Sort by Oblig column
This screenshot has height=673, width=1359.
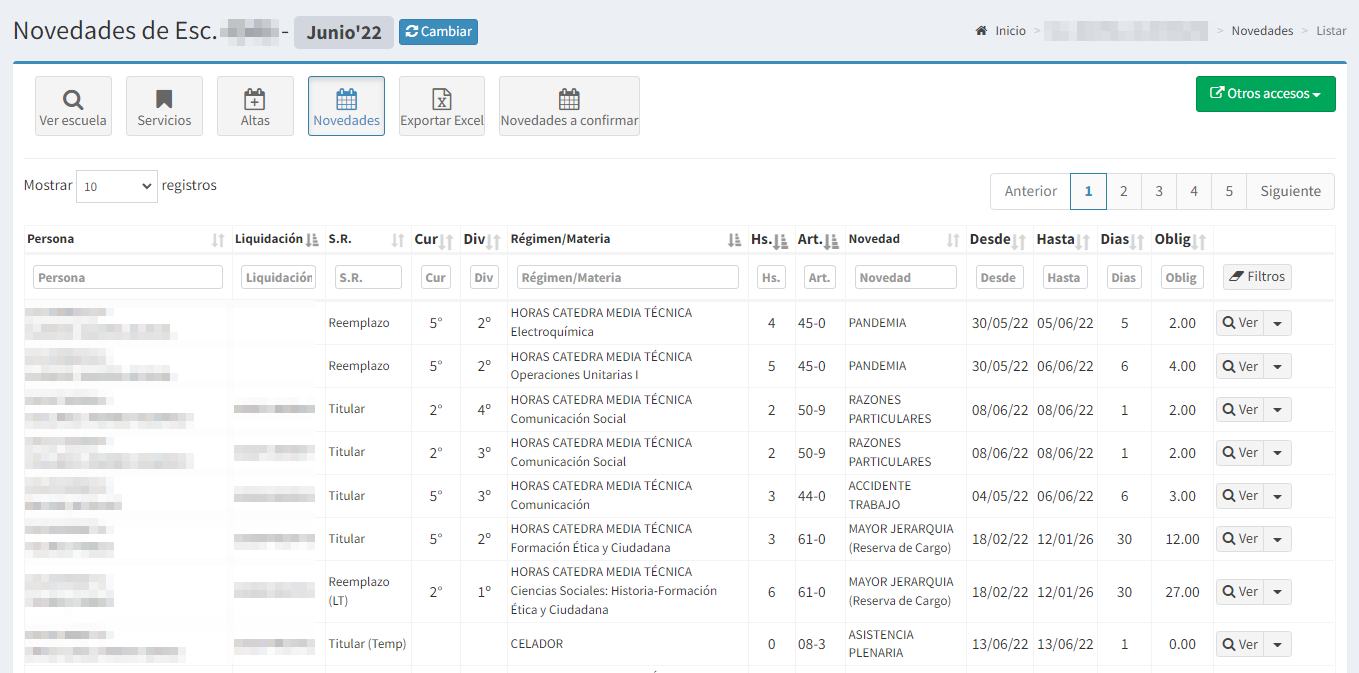pyautogui.click(x=1181, y=239)
